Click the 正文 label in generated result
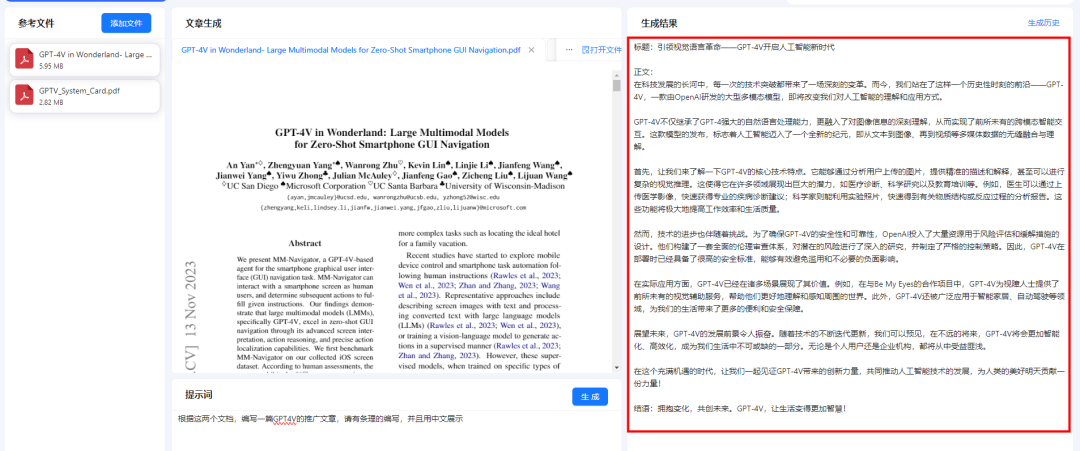The image size is (1080, 451). click(643, 72)
